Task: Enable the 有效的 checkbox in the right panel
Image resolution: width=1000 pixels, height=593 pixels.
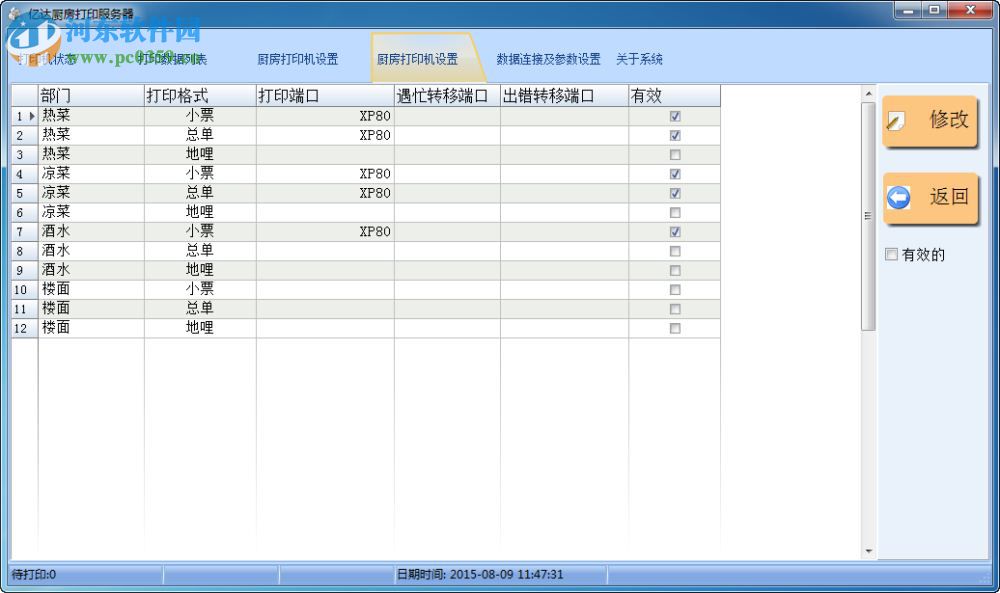Action: tap(891, 254)
